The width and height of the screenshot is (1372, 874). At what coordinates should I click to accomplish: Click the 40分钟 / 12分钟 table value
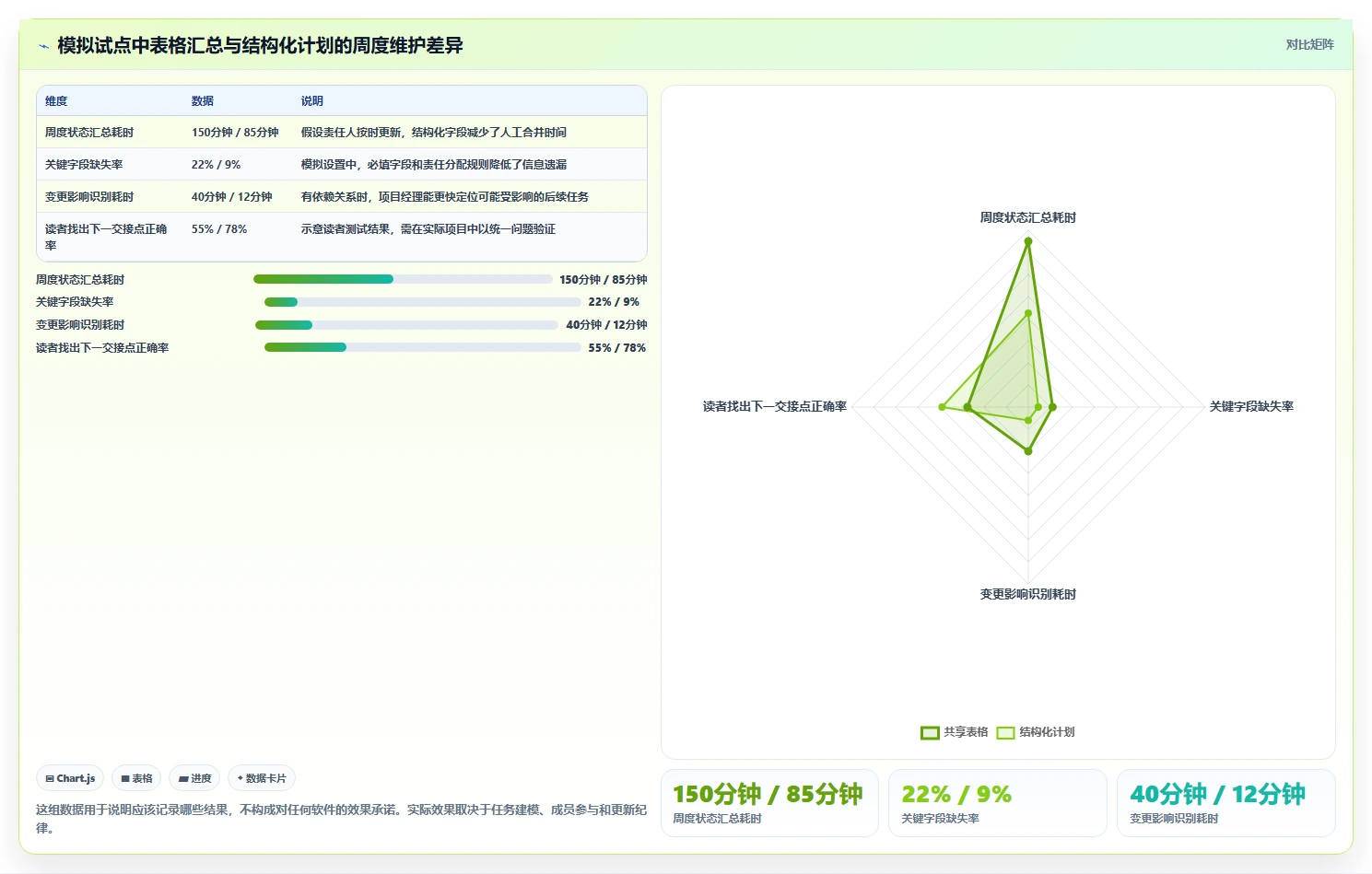pos(232,197)
